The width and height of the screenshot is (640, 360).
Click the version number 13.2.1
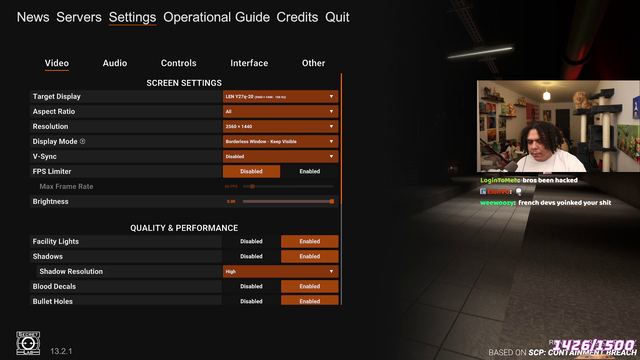[x=61, y=351]
